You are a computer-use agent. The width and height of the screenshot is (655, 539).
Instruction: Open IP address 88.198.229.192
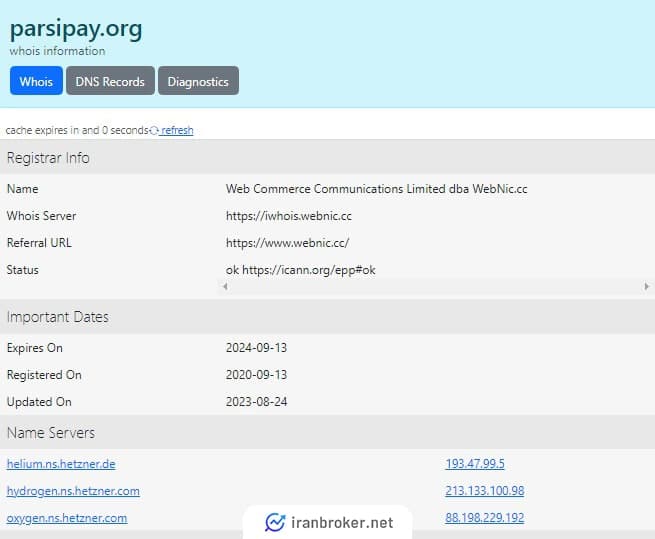(485, 518)
